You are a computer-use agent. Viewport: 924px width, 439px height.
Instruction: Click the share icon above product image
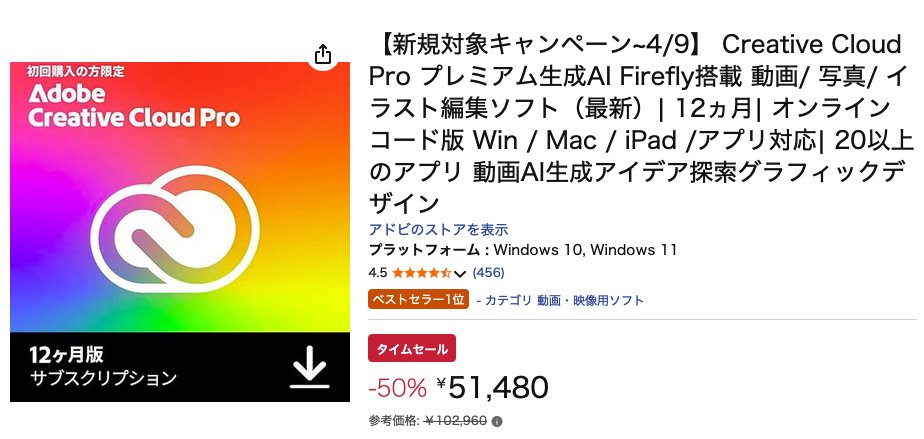click(x=322, y=55)
